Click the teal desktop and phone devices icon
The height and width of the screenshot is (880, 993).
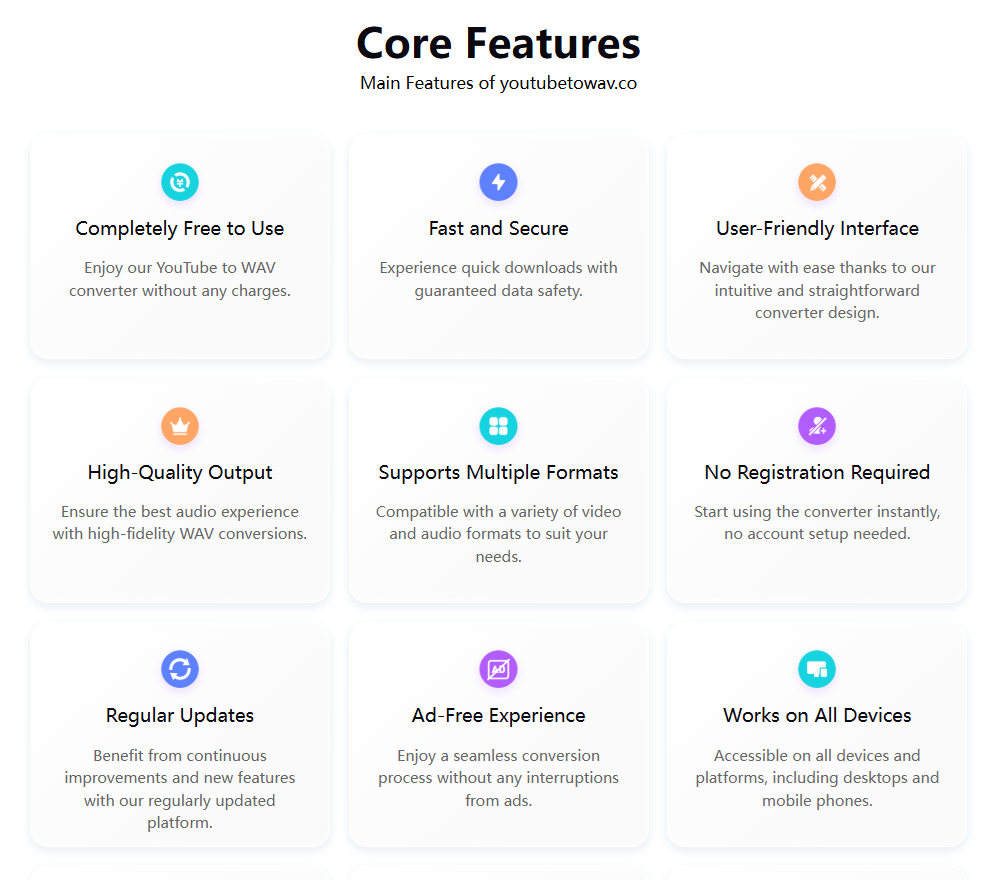coord(817,669)
